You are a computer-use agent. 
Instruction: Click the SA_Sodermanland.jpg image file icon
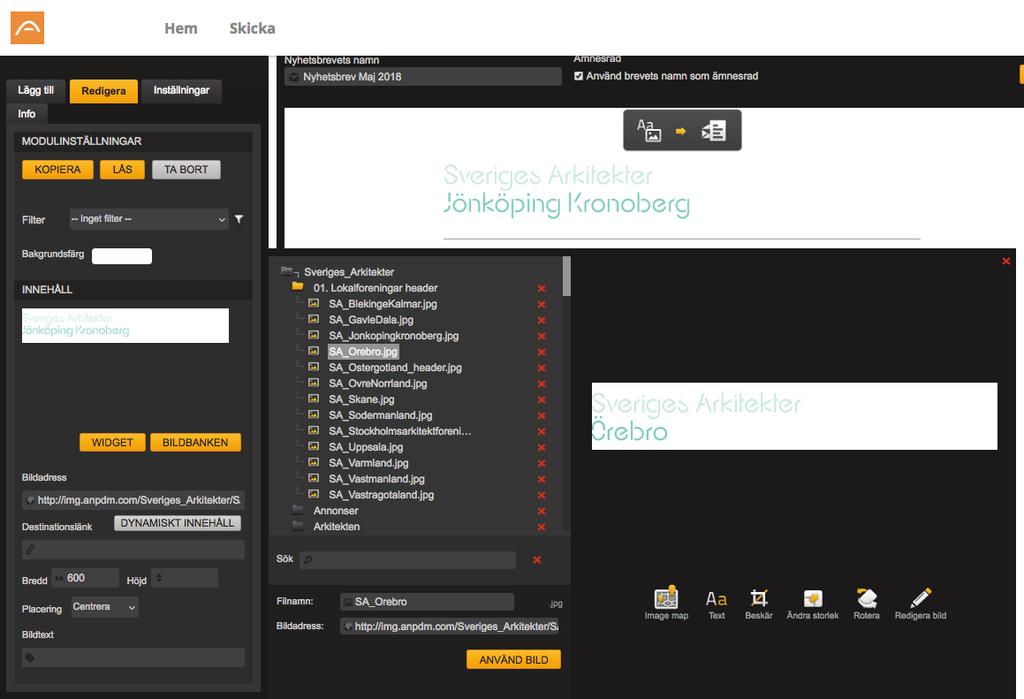pos(313,415)
